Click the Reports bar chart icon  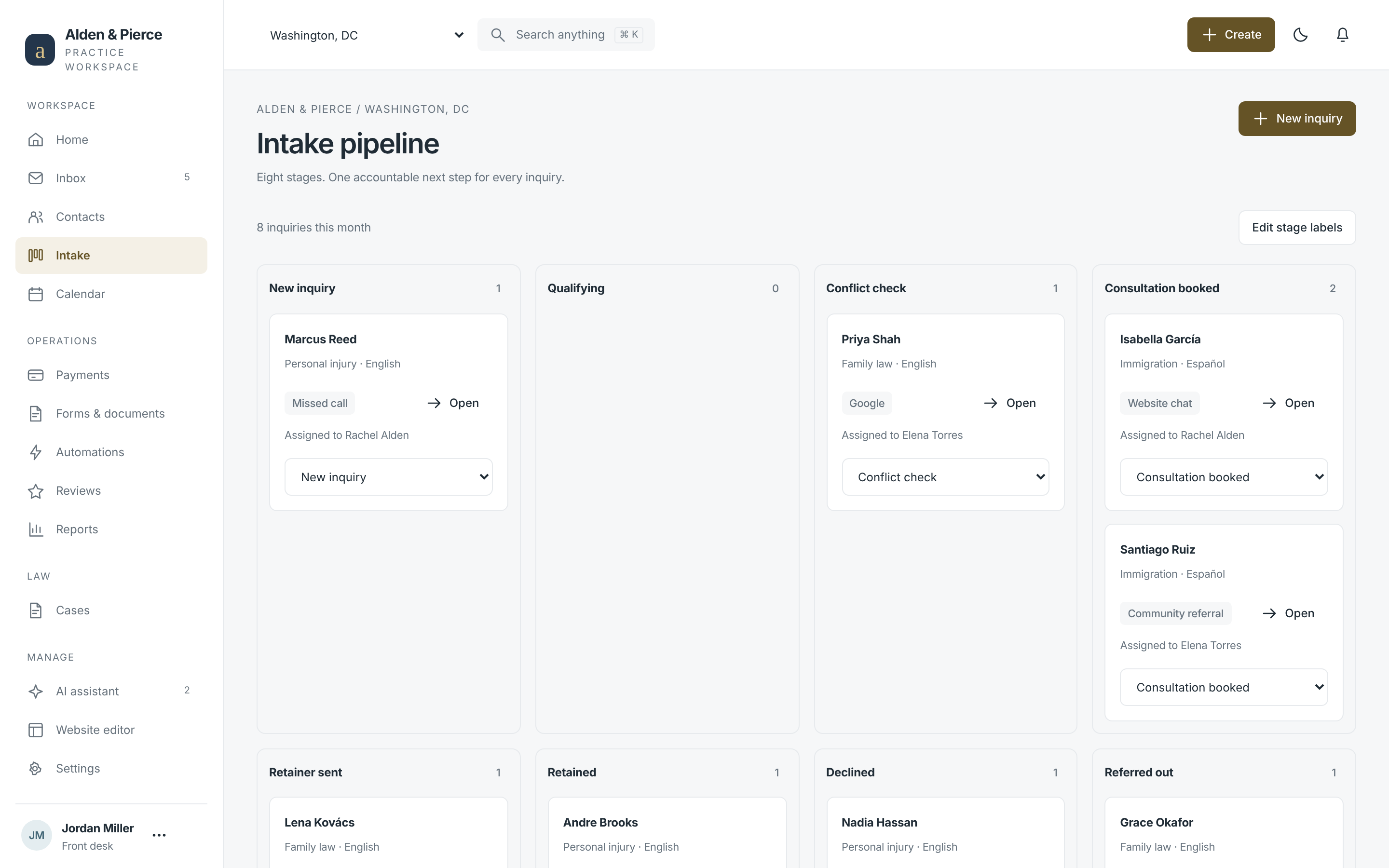coord(36,529)
